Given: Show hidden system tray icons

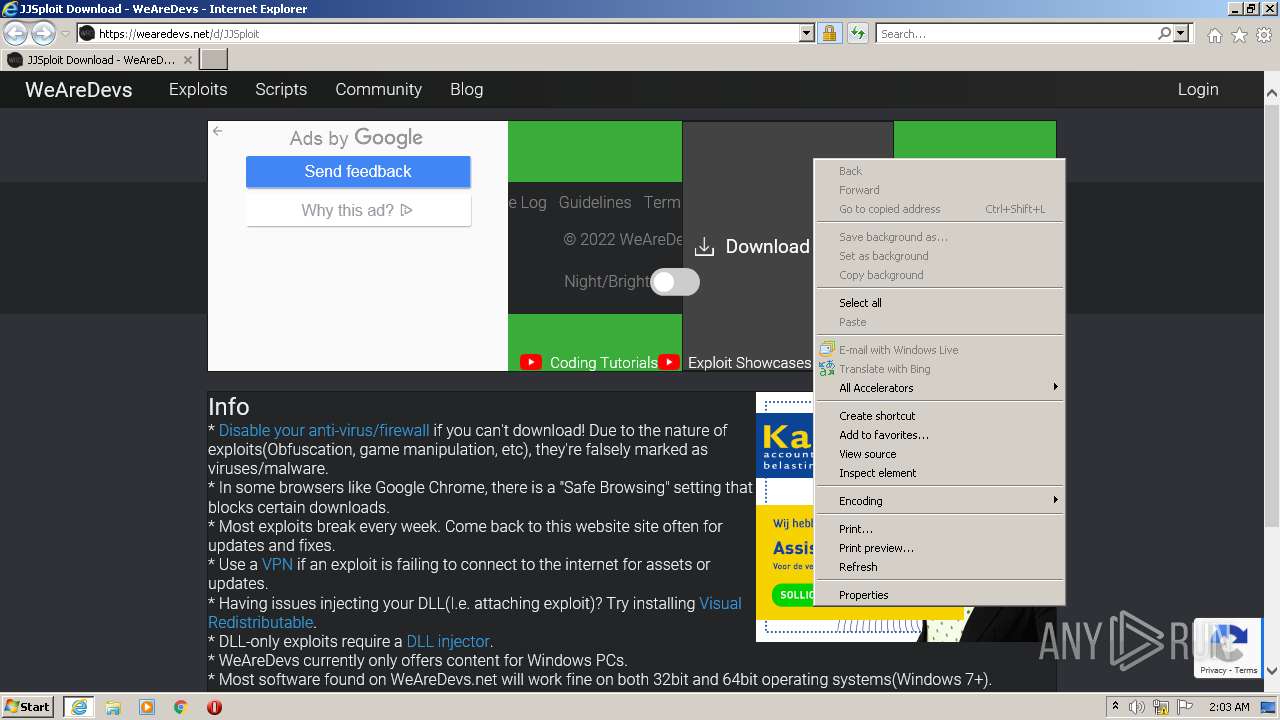Looking at the screenshot, I should tap(1115, 707).
